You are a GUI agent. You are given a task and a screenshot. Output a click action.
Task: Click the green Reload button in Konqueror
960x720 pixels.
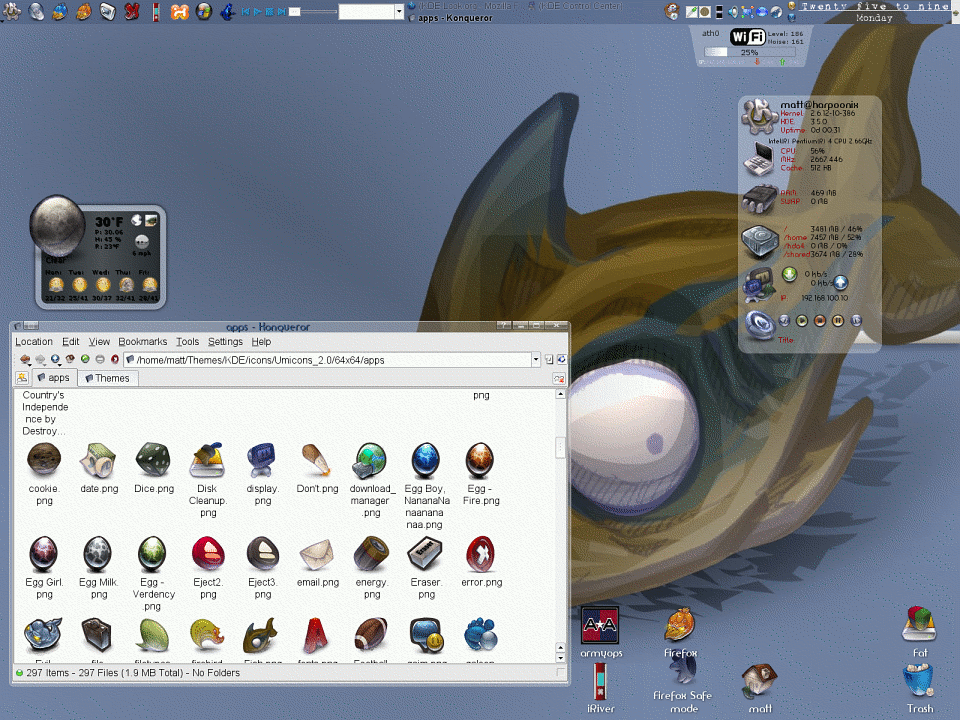(85, 359)
